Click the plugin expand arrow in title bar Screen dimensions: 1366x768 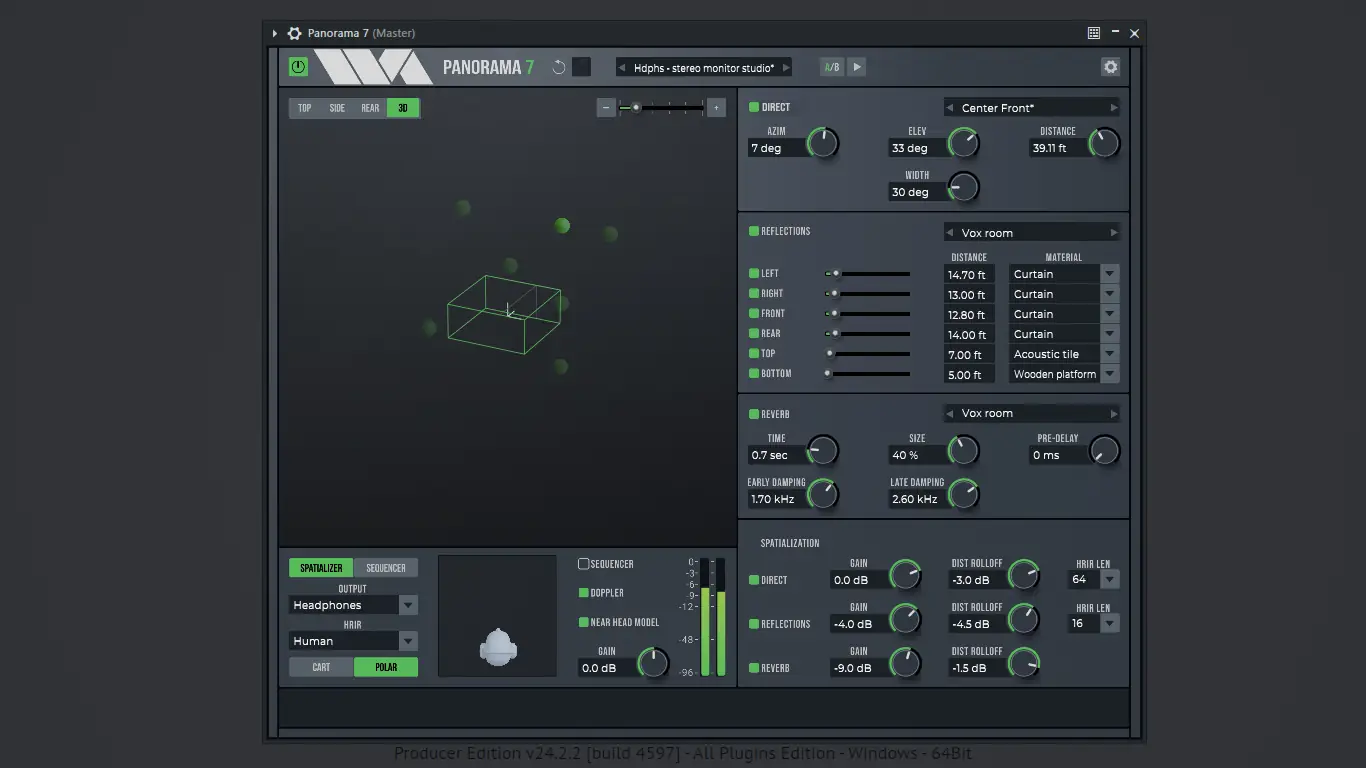pyautogui.click(x=274, y=32)
